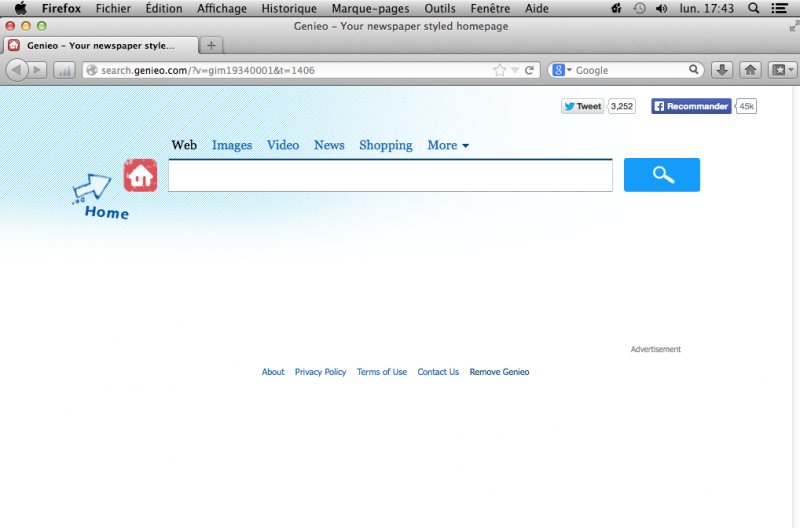Open the Privacy Policy link

320,372
